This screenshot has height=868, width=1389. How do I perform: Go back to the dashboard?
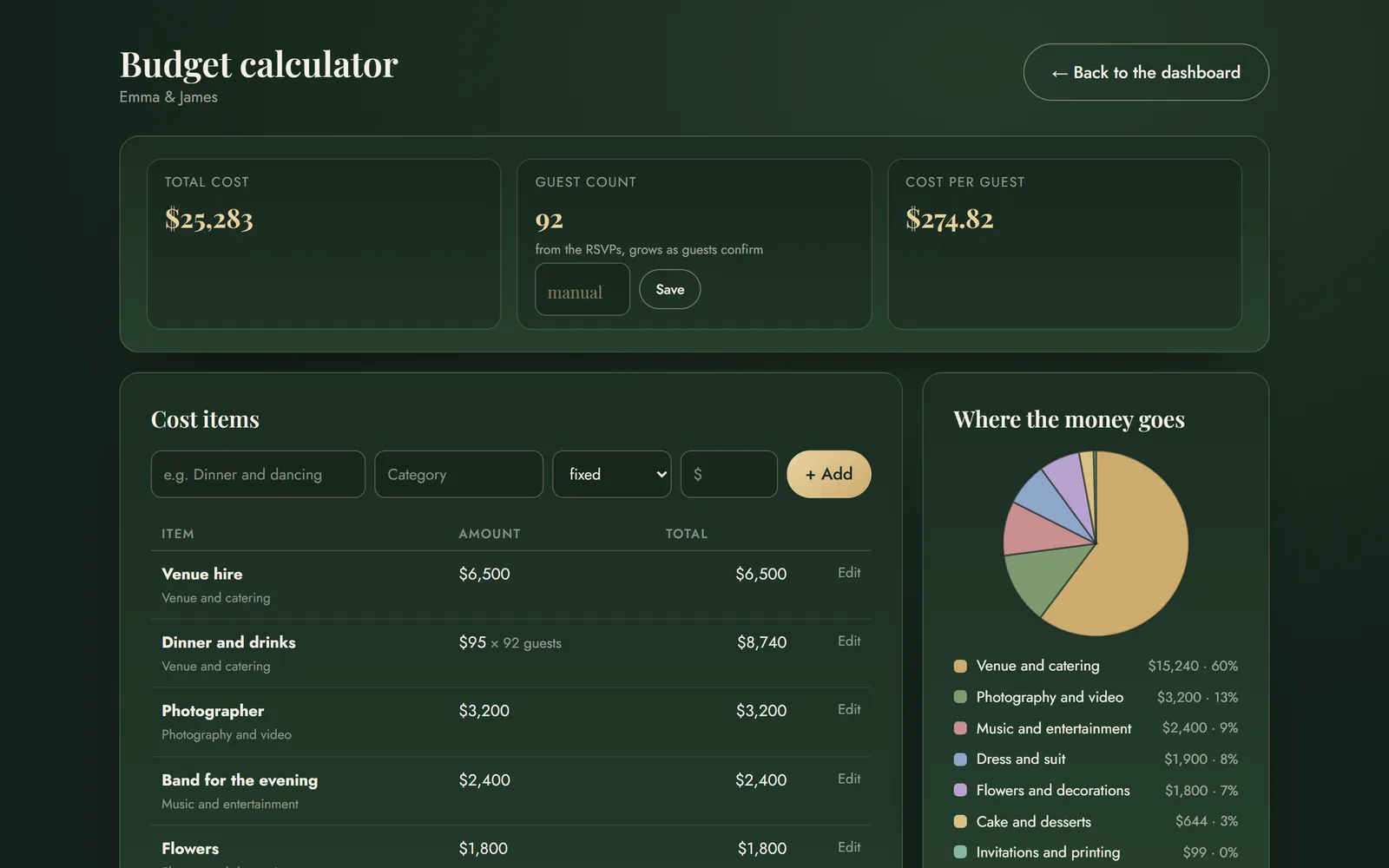coord(1146,72)
